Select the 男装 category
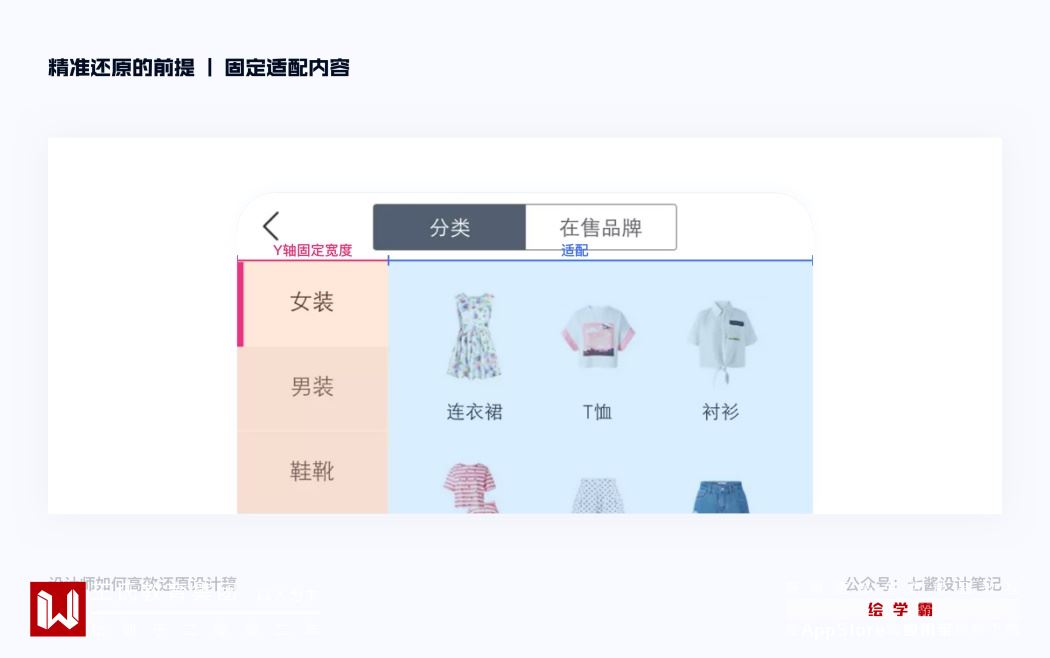Screen dimensions: 1050x658 click(x=313, y=389)
